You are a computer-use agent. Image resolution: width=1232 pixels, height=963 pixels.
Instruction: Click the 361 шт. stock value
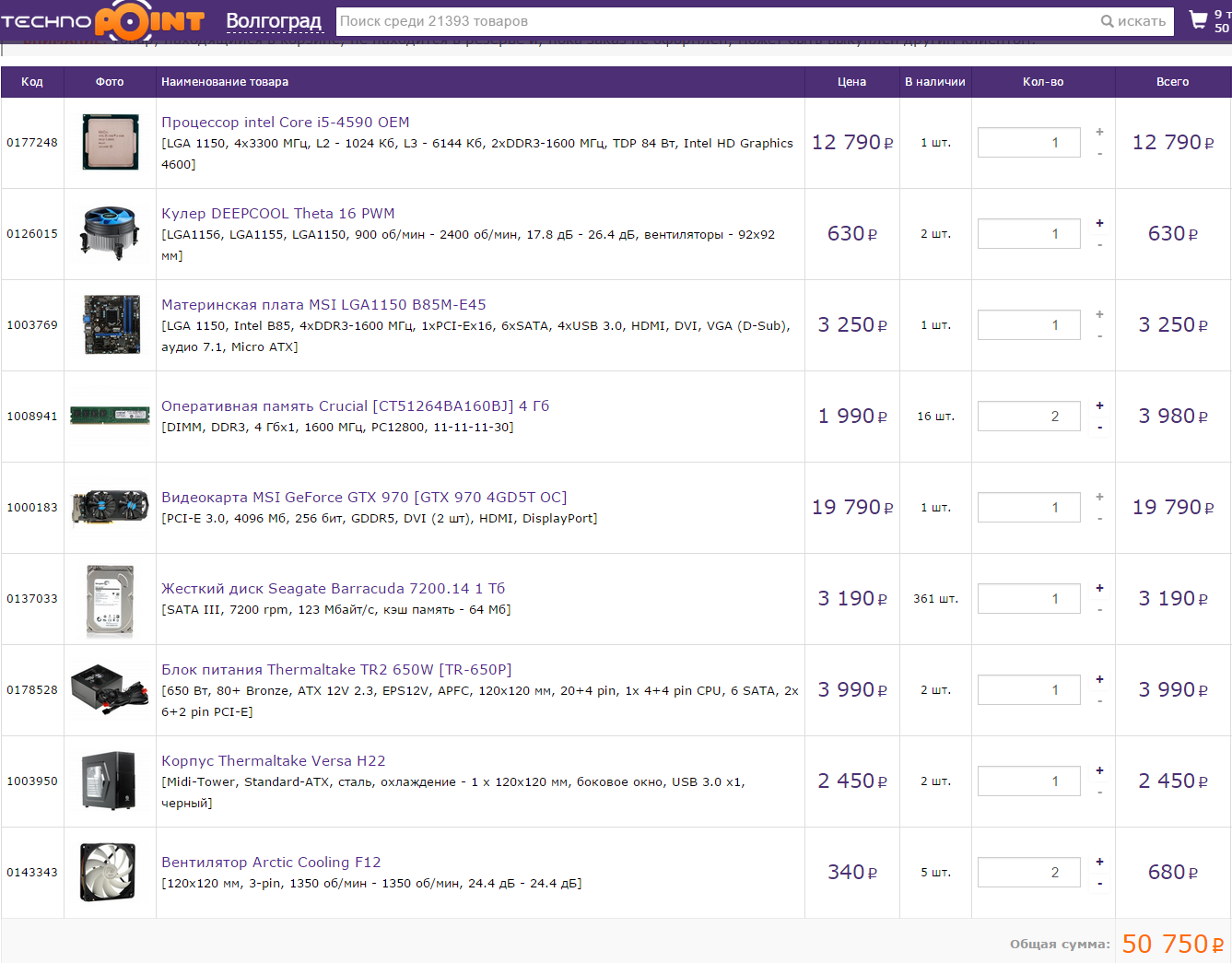tap(935, 599)
